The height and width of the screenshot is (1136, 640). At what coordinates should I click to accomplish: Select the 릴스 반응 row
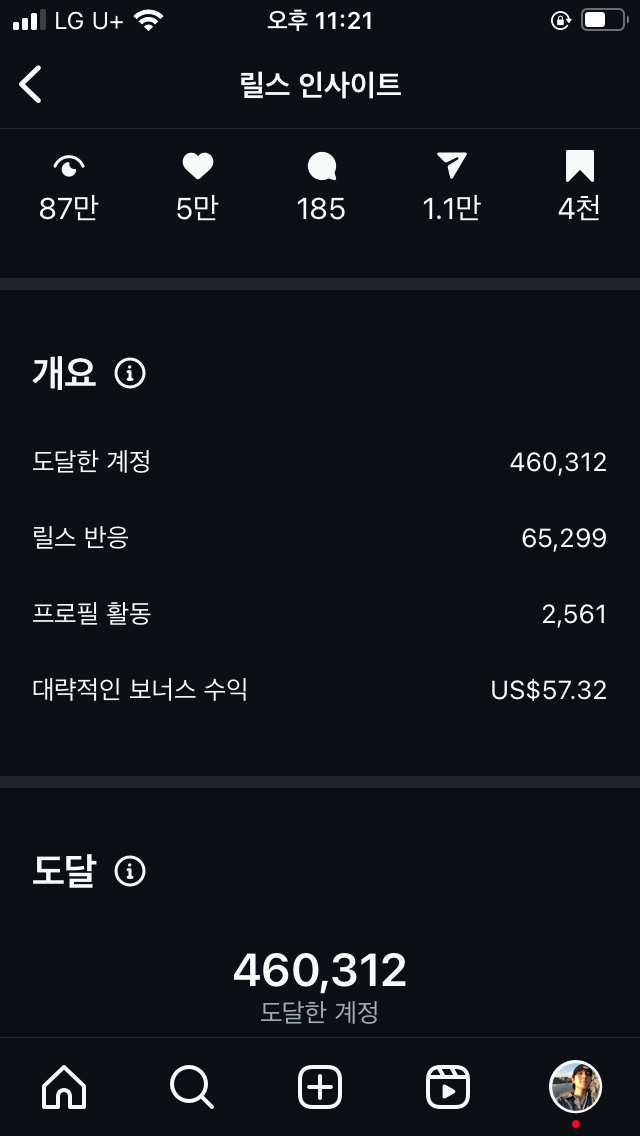[x=320, y=538]
